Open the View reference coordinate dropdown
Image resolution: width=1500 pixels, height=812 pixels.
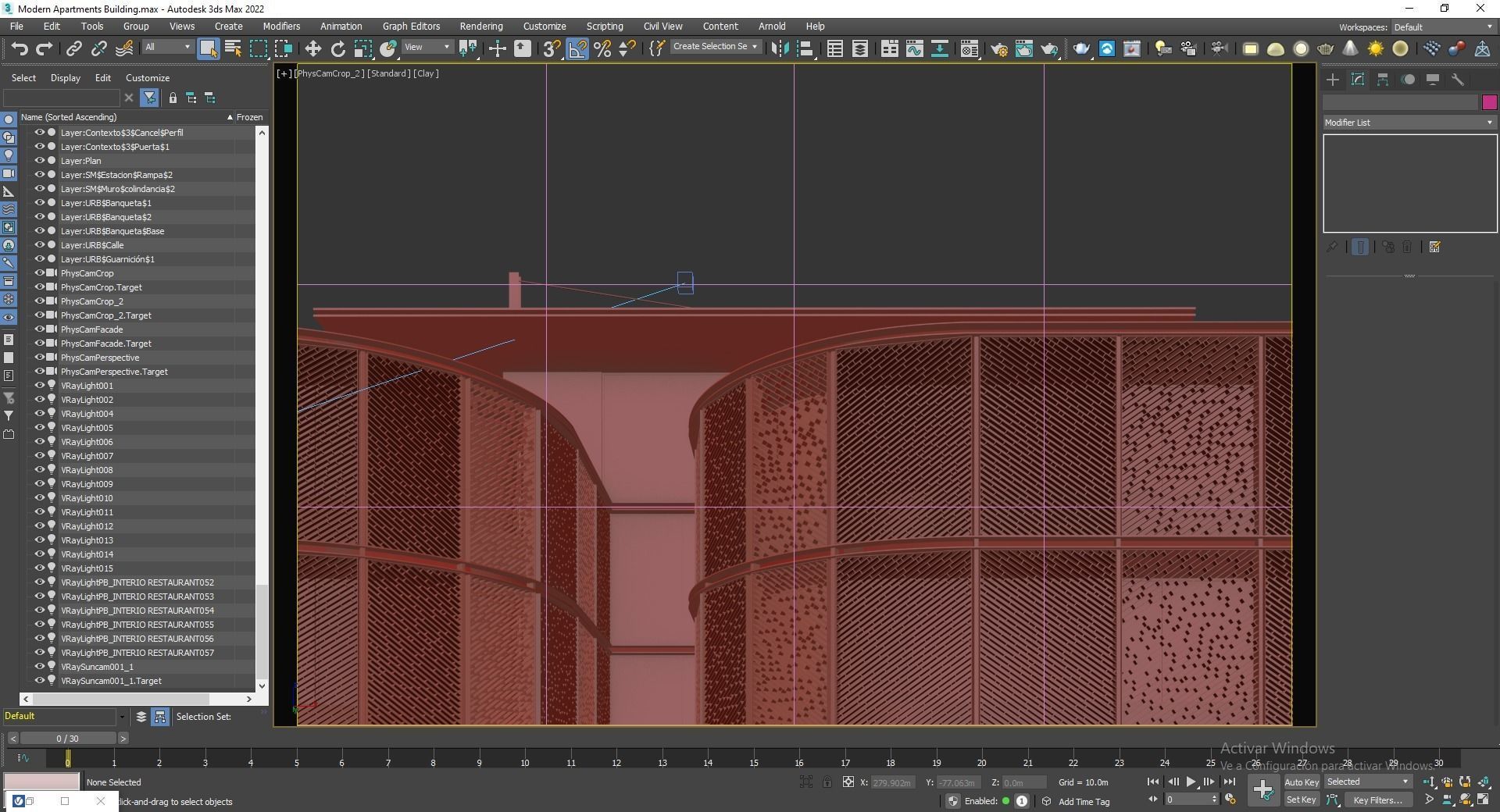click(x=427, y=47)
